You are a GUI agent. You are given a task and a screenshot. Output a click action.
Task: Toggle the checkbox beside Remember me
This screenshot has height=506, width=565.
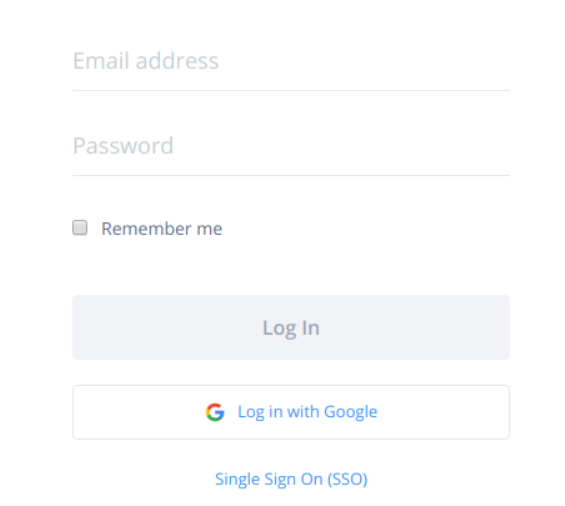[80, 228]
